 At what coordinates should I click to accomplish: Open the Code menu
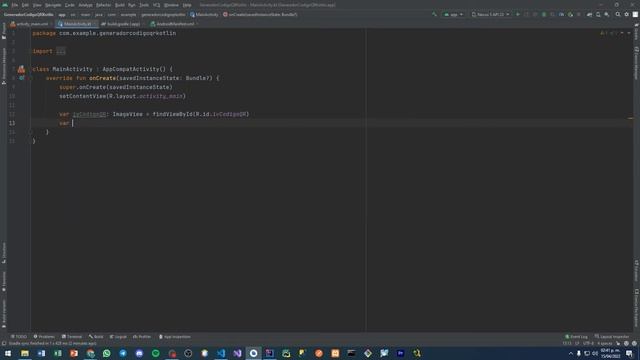[x=70, y=5]
